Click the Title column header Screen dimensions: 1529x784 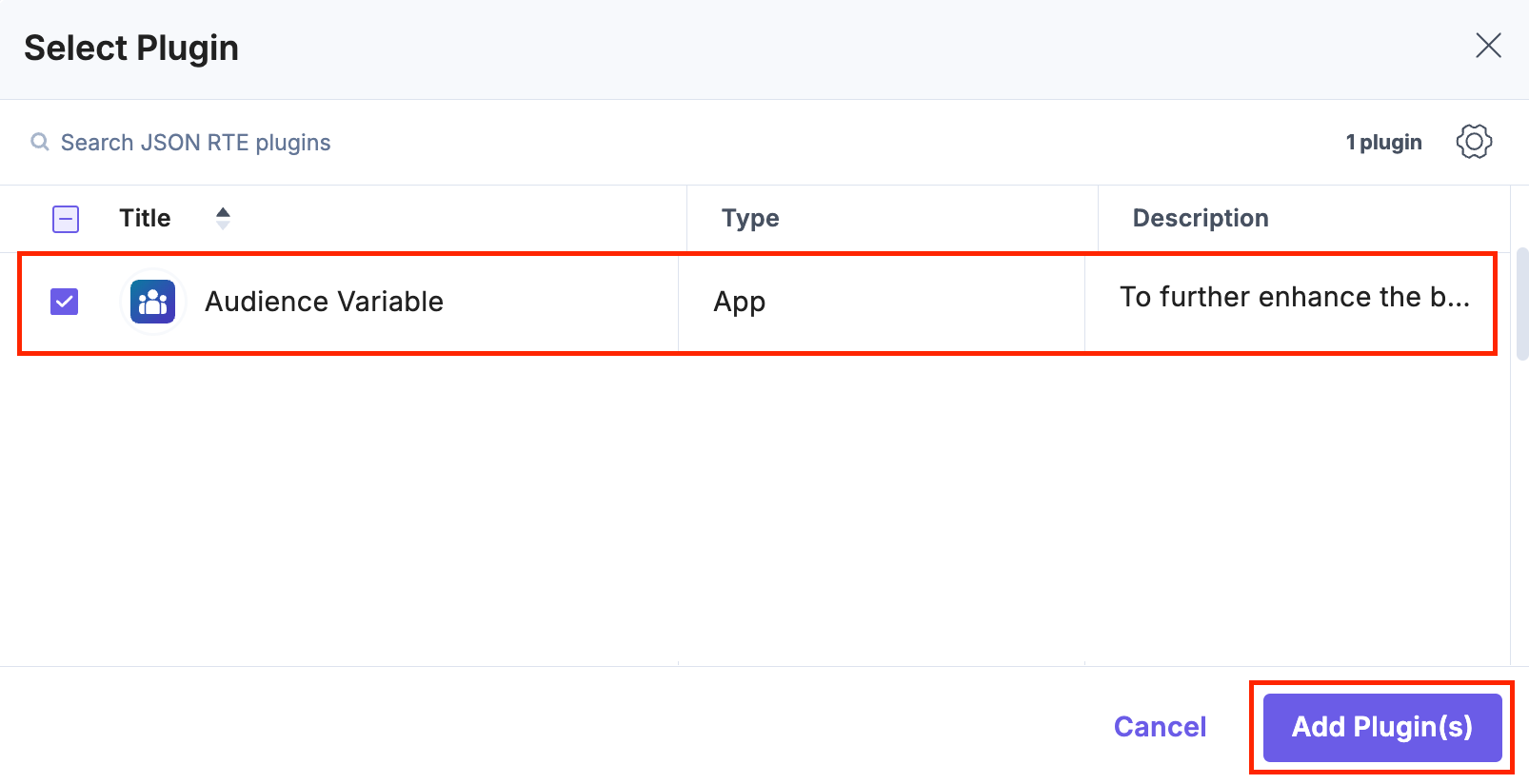[x=145, y=218]
